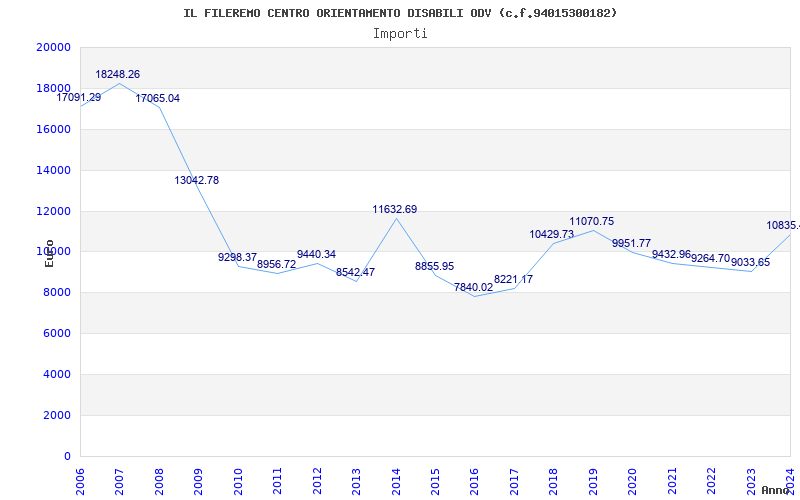Viewport: 800px width, 500px height.
Task: Click the 11070.75 data label
Action: [592, 221]
